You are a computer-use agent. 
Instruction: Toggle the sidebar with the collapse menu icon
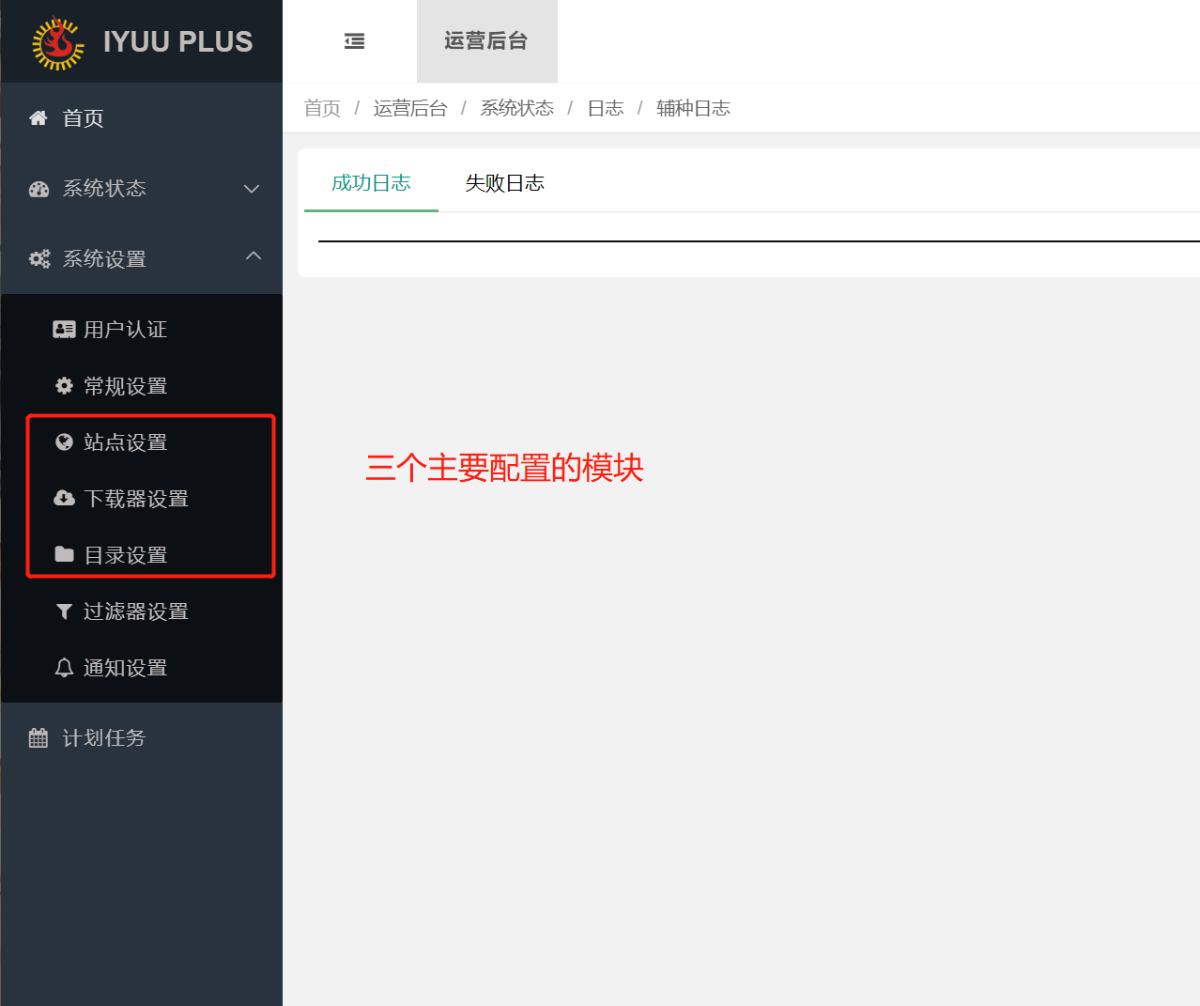click(x=353, y=40)
